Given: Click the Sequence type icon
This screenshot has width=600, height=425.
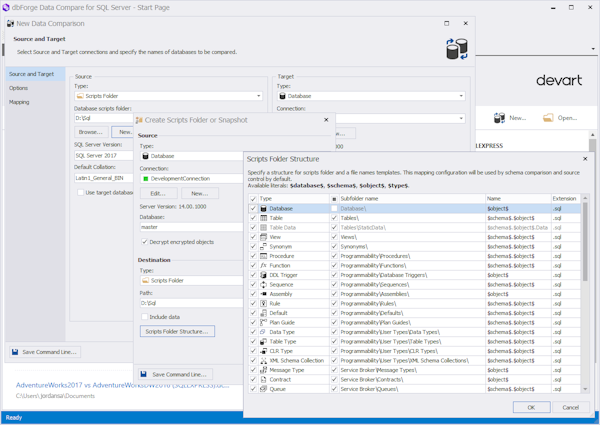Looking at the screenshot, I should click(263, 285).
